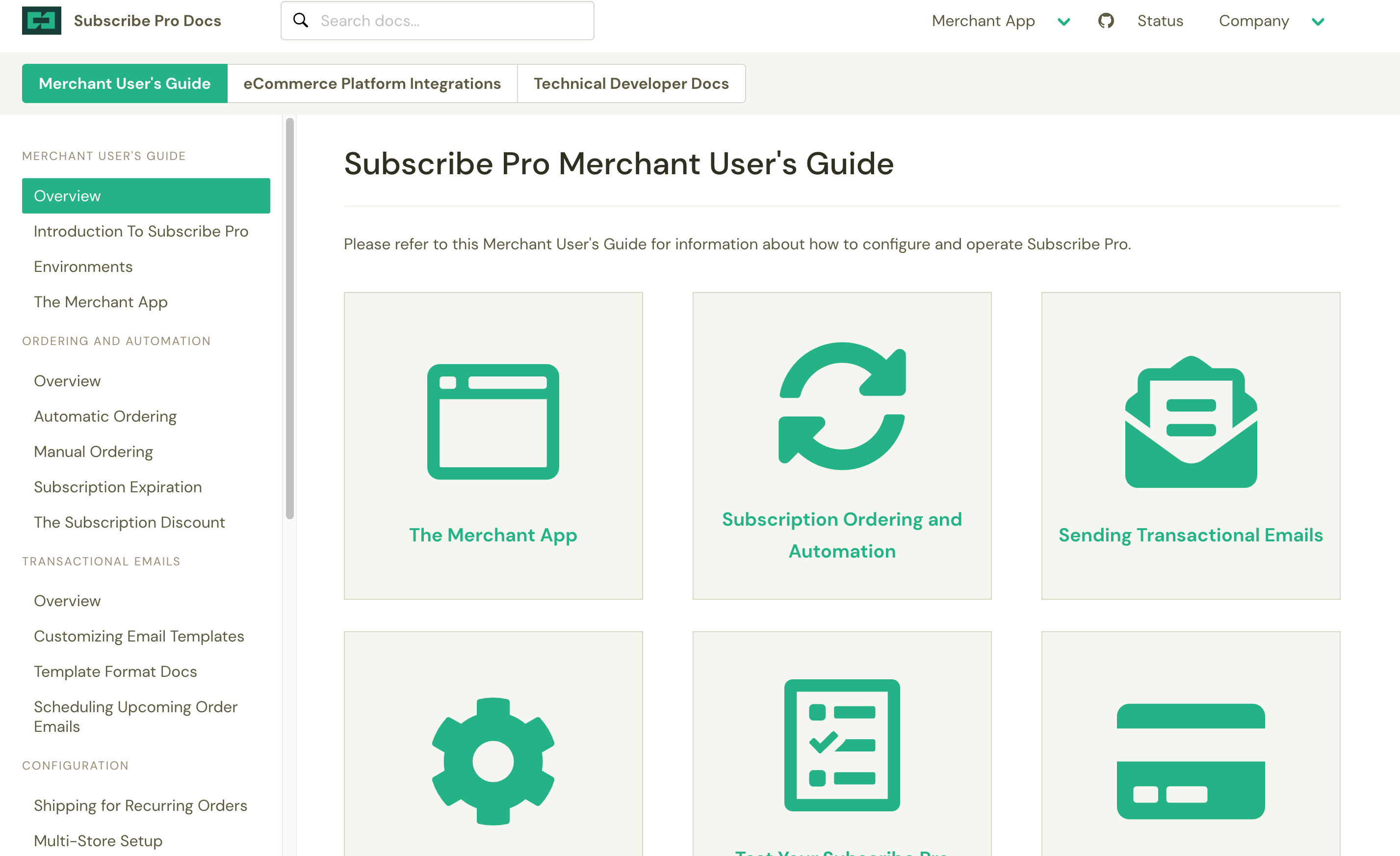1400x856 pixels.
Task: Open Customizing Email Templates page
Action: pos(139,636)
